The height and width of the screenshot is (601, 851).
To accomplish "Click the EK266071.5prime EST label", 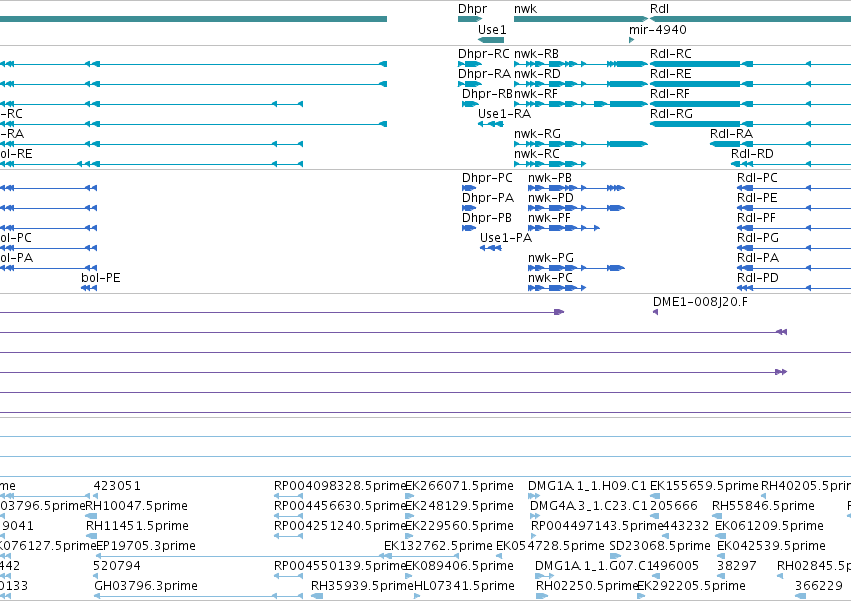I will tap(459, 486).
